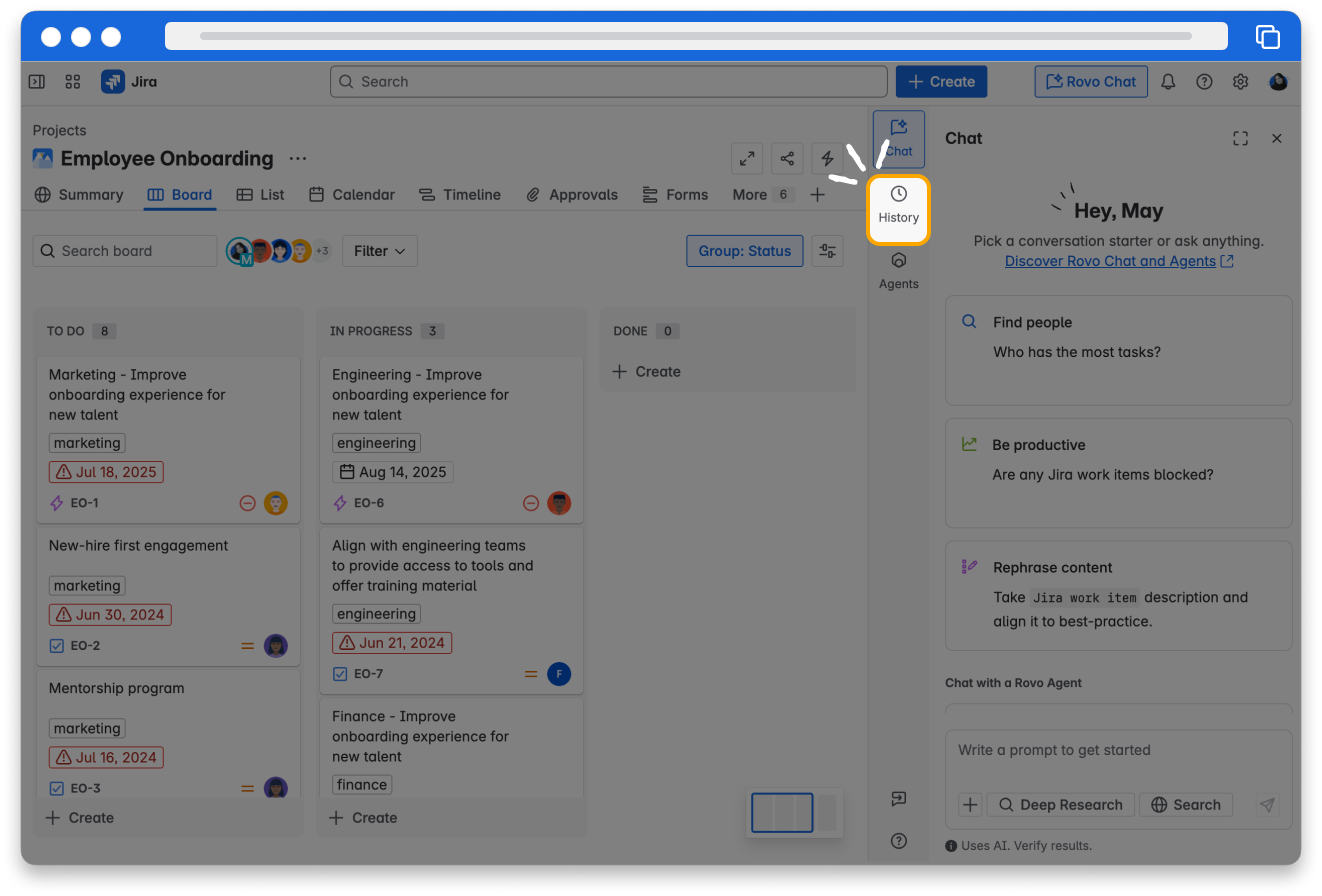Add a new view with the plus tab icon
Image resolution: width=1322 pixels, height=896 pixels.
click(x=817, y=195)
